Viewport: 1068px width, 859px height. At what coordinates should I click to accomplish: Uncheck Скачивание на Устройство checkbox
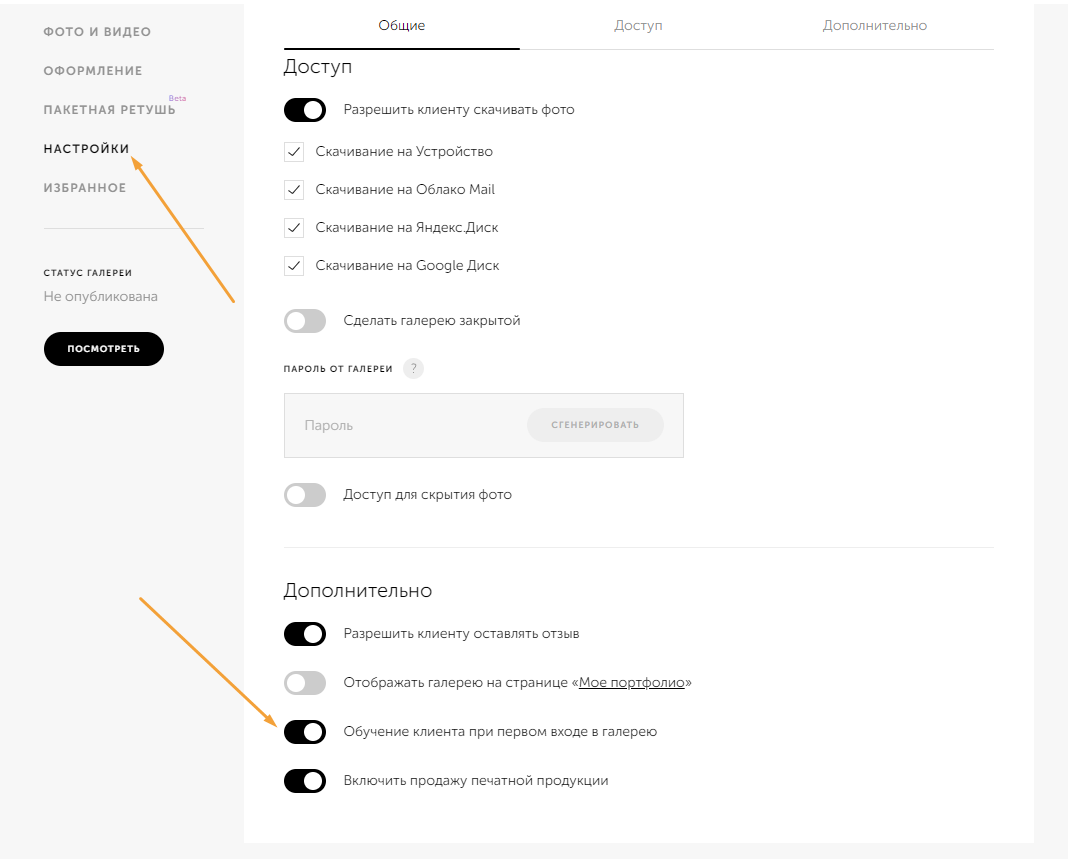294,152
